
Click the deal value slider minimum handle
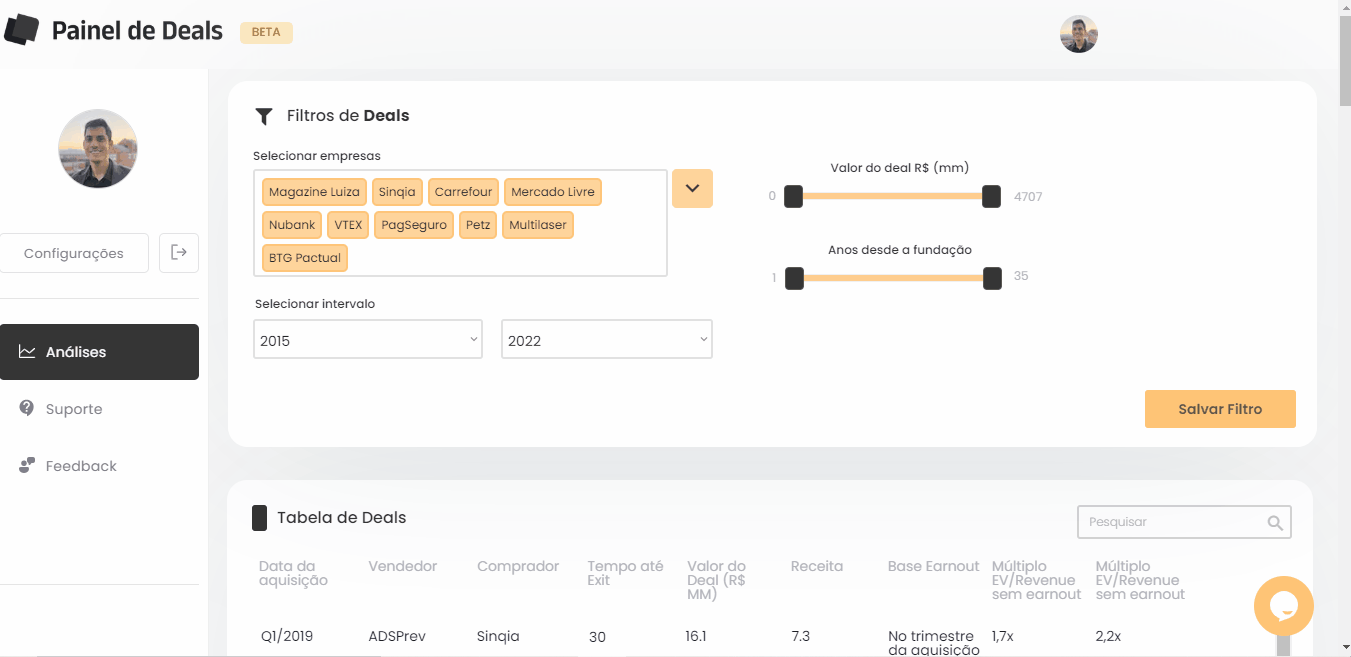click(x=793, y=196)
